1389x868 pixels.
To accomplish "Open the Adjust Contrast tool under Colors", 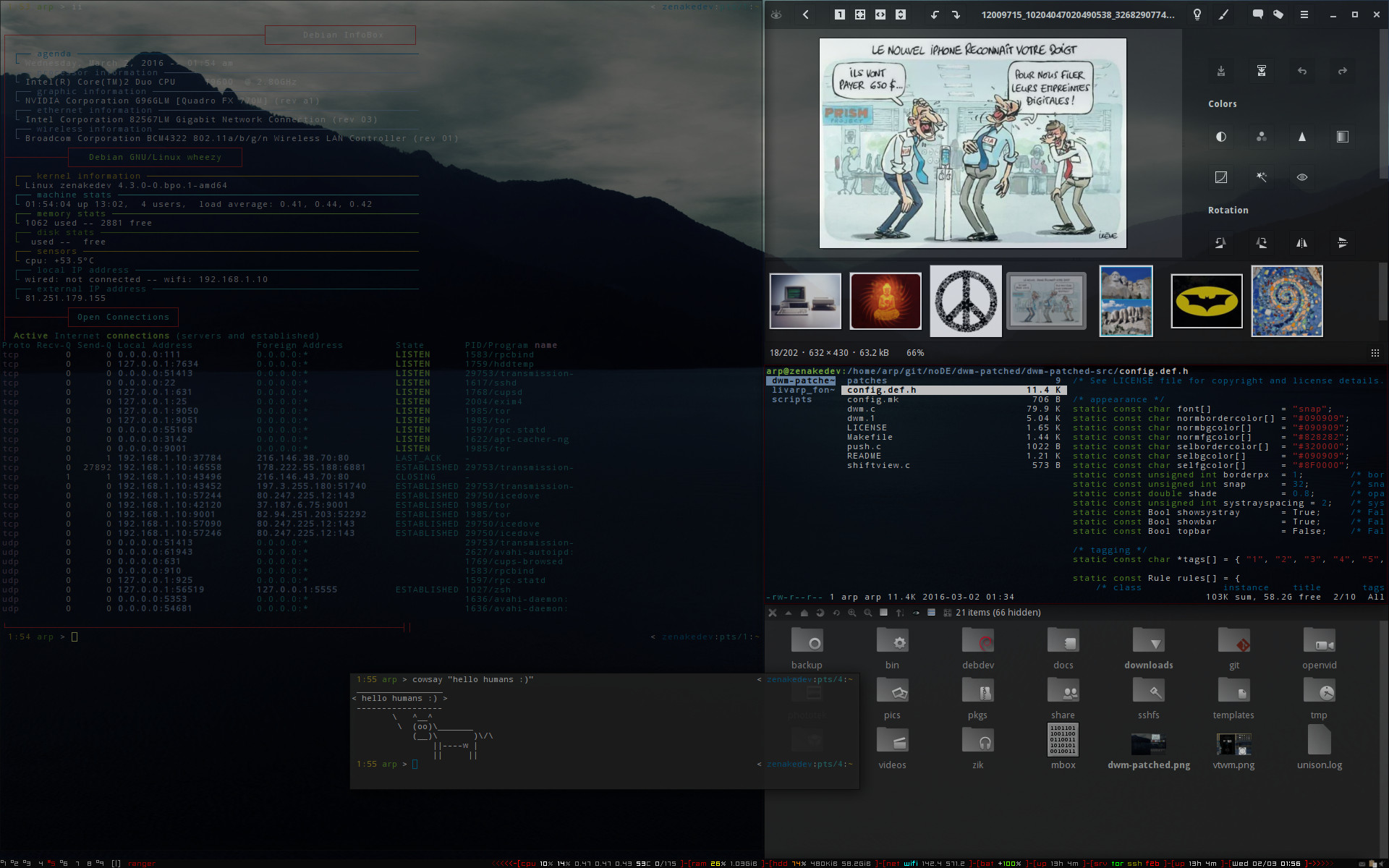I will click(1221, 137).
